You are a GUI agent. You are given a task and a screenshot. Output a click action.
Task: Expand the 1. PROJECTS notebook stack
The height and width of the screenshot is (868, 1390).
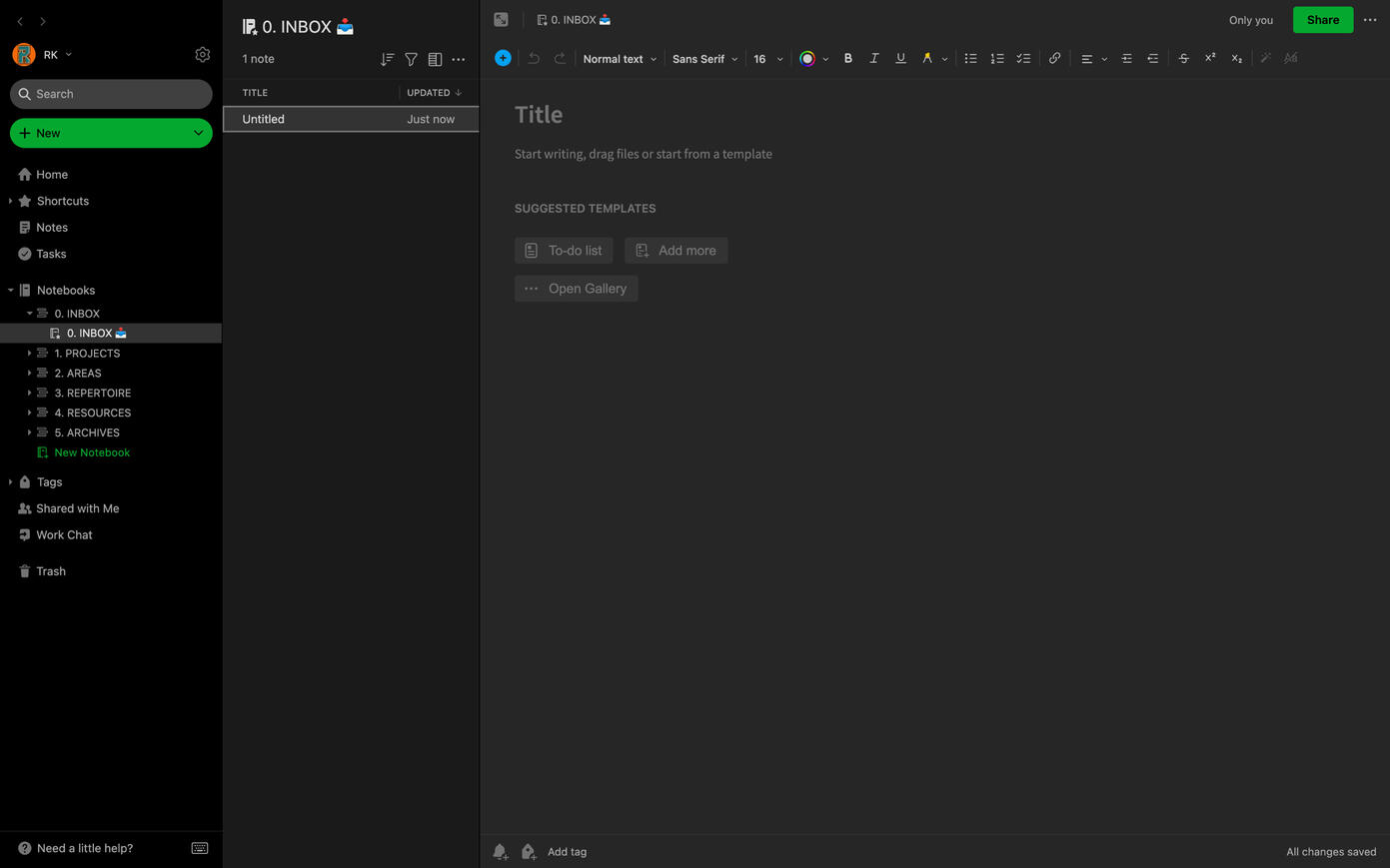pyautogui.click(x=29, y=354)
